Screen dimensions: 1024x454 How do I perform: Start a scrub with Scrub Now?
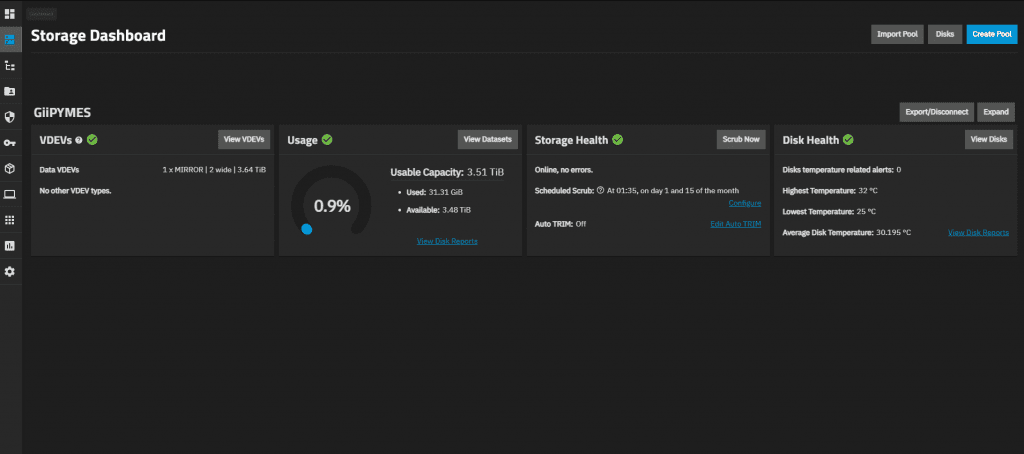pos(740,140)
